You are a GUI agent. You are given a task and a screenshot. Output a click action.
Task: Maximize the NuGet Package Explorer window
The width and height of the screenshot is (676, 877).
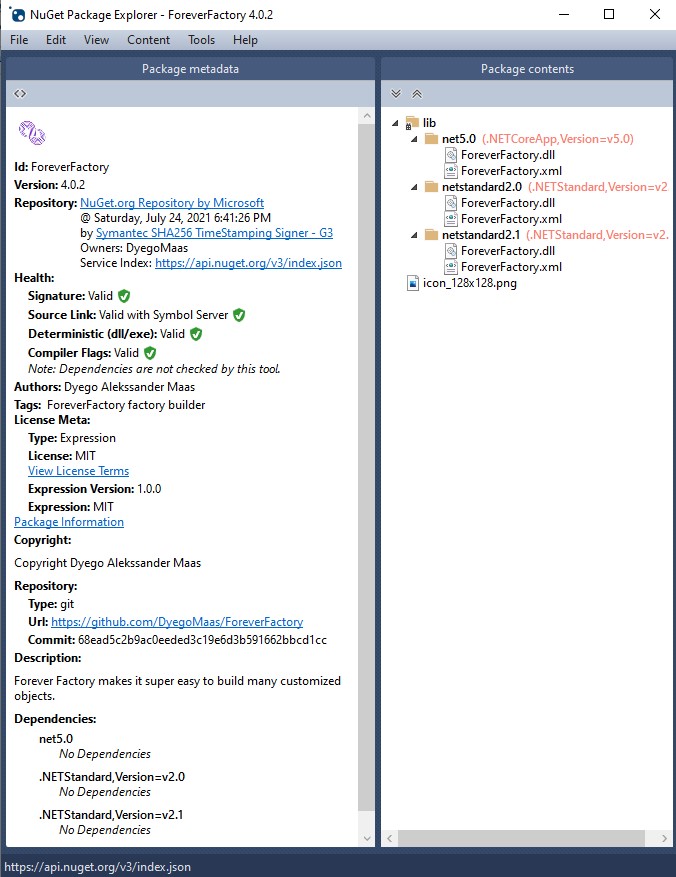(609, 15)
